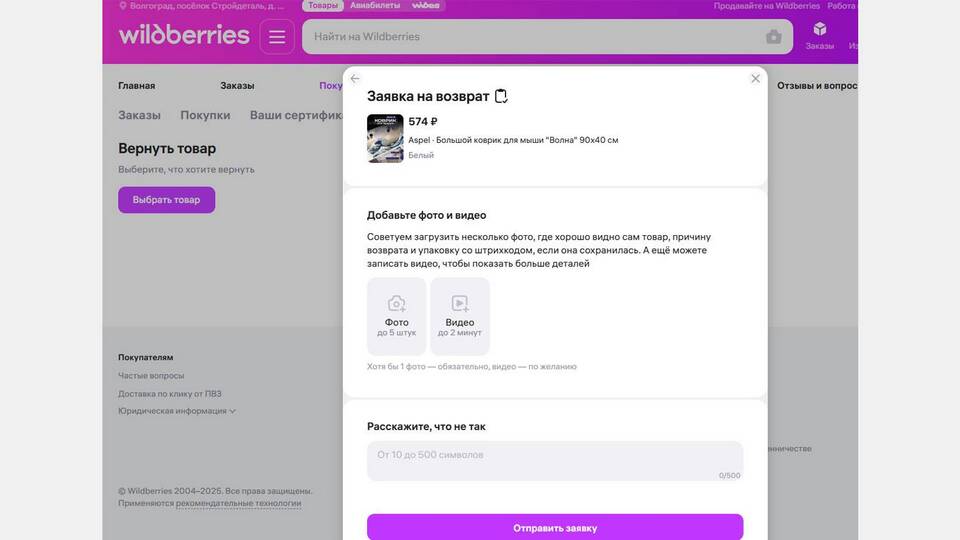Click the Найти на Wildberries search field
The image size is (960, 540).
point(533,37)
